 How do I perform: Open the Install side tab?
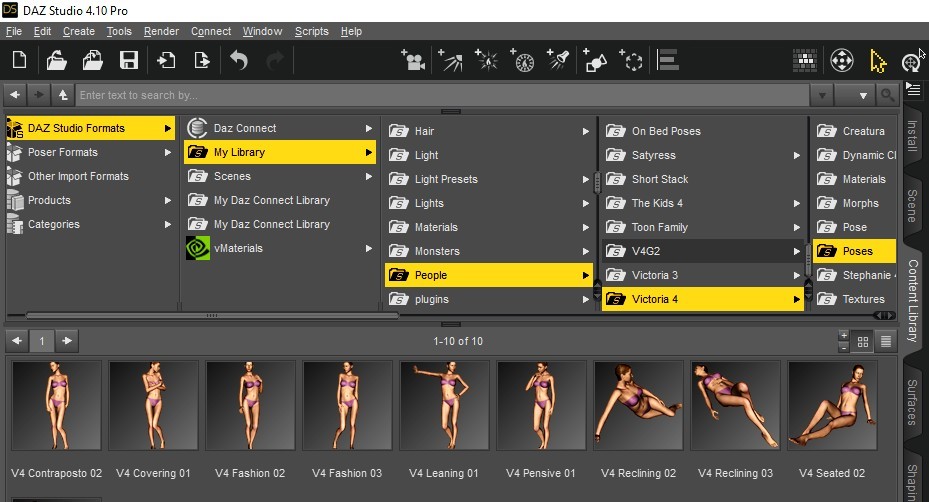point(912,136)
